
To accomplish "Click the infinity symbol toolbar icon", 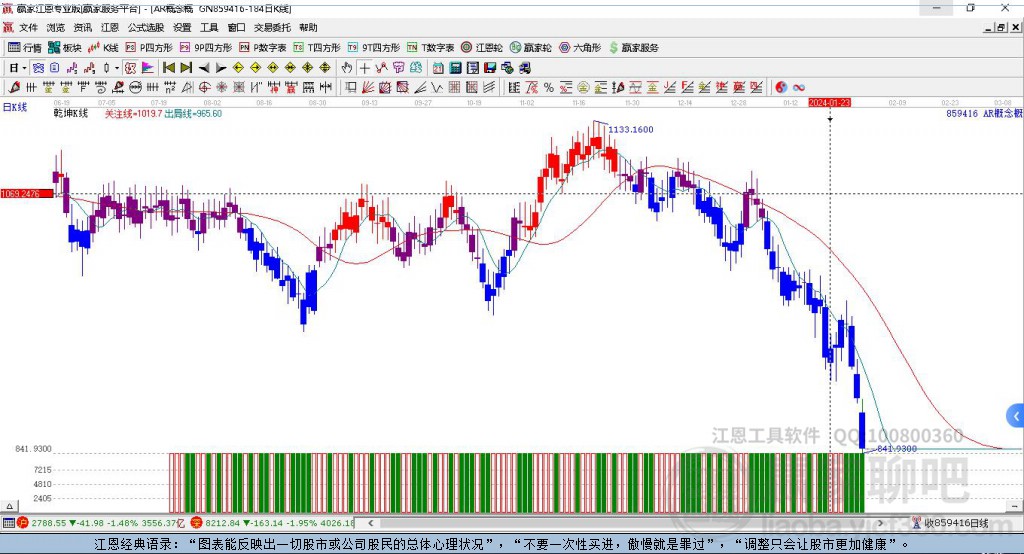I will pos(799,87).
